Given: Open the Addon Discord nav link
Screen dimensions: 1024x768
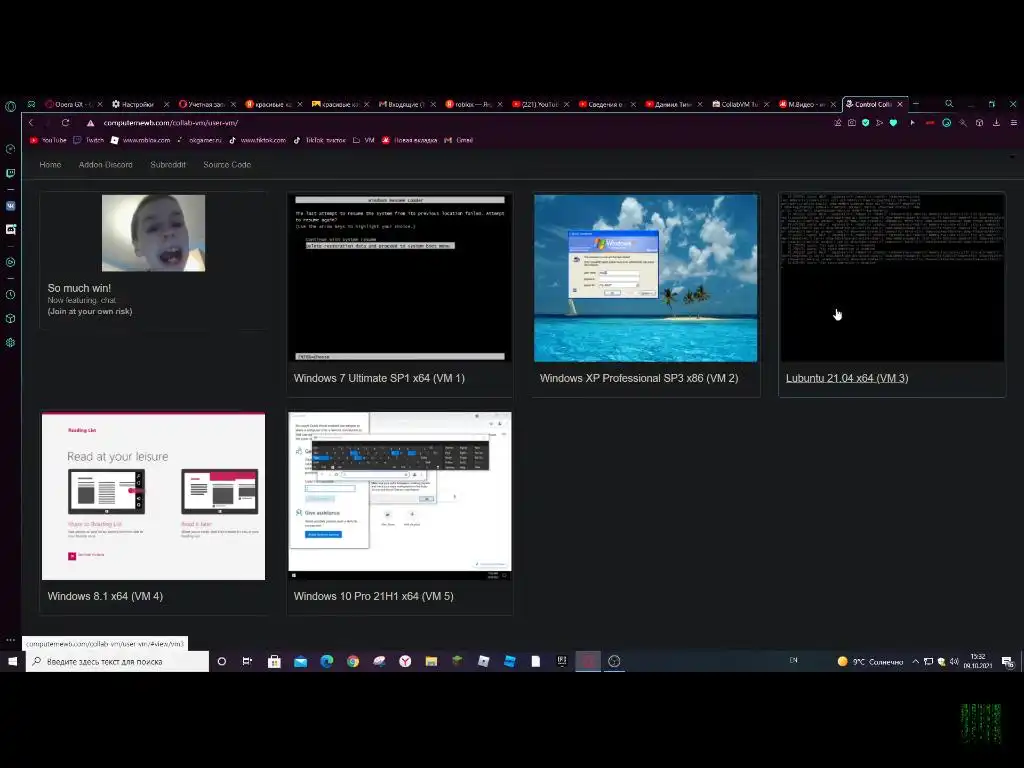Looking at the screenshot, I should [x=106, y=165].
